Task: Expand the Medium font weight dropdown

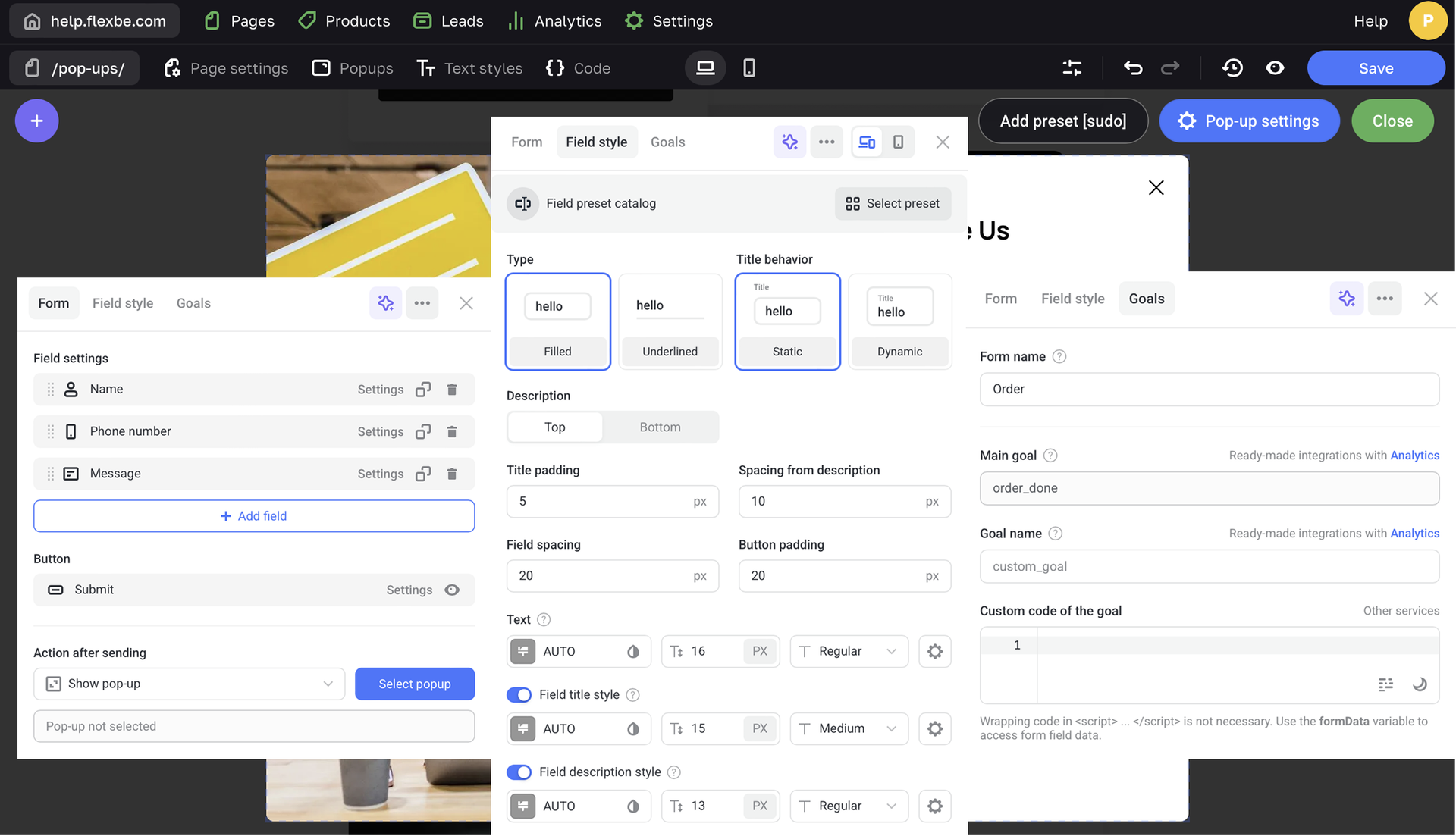Action: 849,729
